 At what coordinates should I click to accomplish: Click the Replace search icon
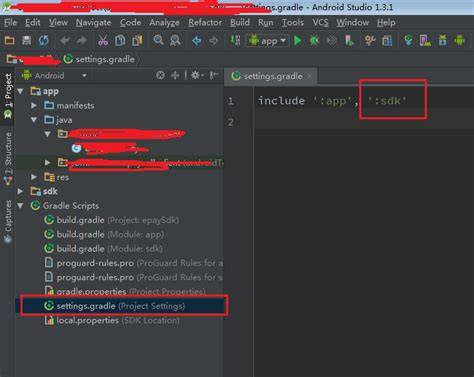click(x=175, y=41)
